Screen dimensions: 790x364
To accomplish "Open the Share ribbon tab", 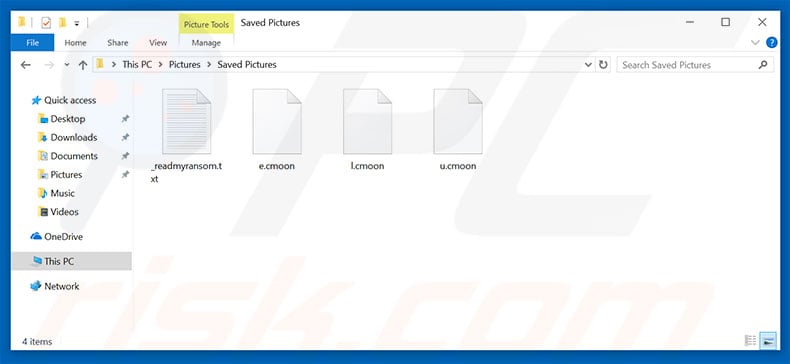I will pos(117,43).
